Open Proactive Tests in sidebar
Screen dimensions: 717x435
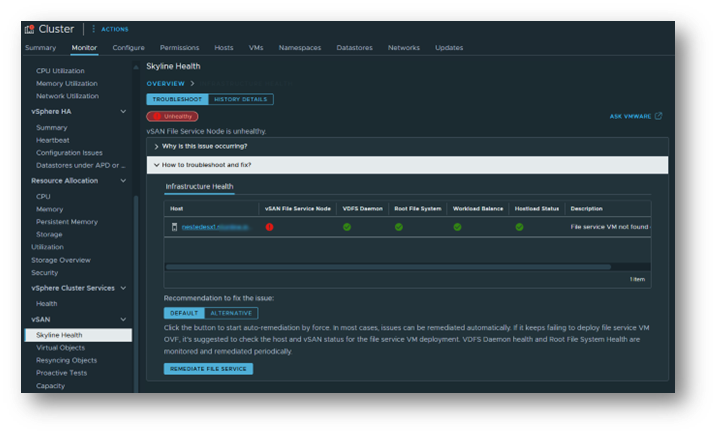(61, 373)
